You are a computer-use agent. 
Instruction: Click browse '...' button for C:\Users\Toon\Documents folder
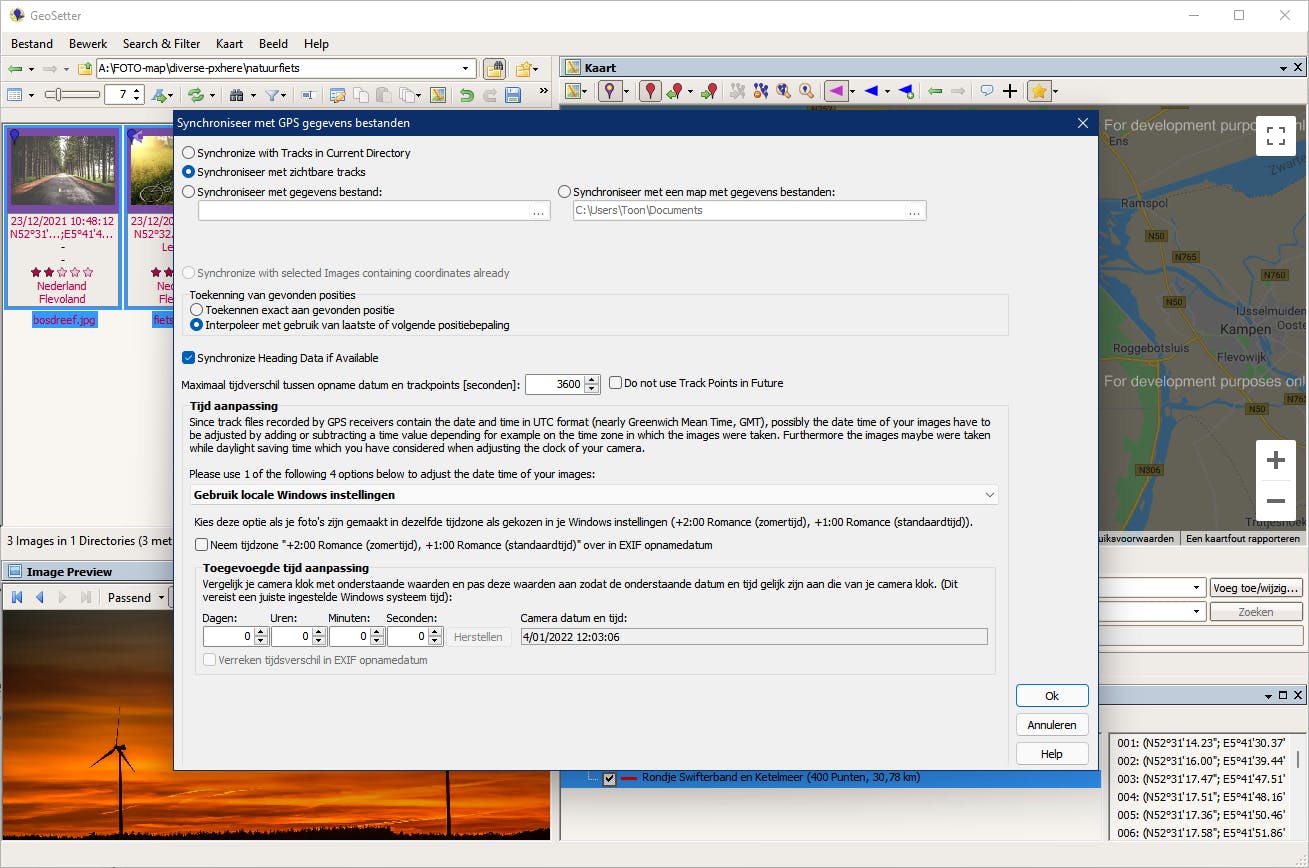click(x=914, y=211)
